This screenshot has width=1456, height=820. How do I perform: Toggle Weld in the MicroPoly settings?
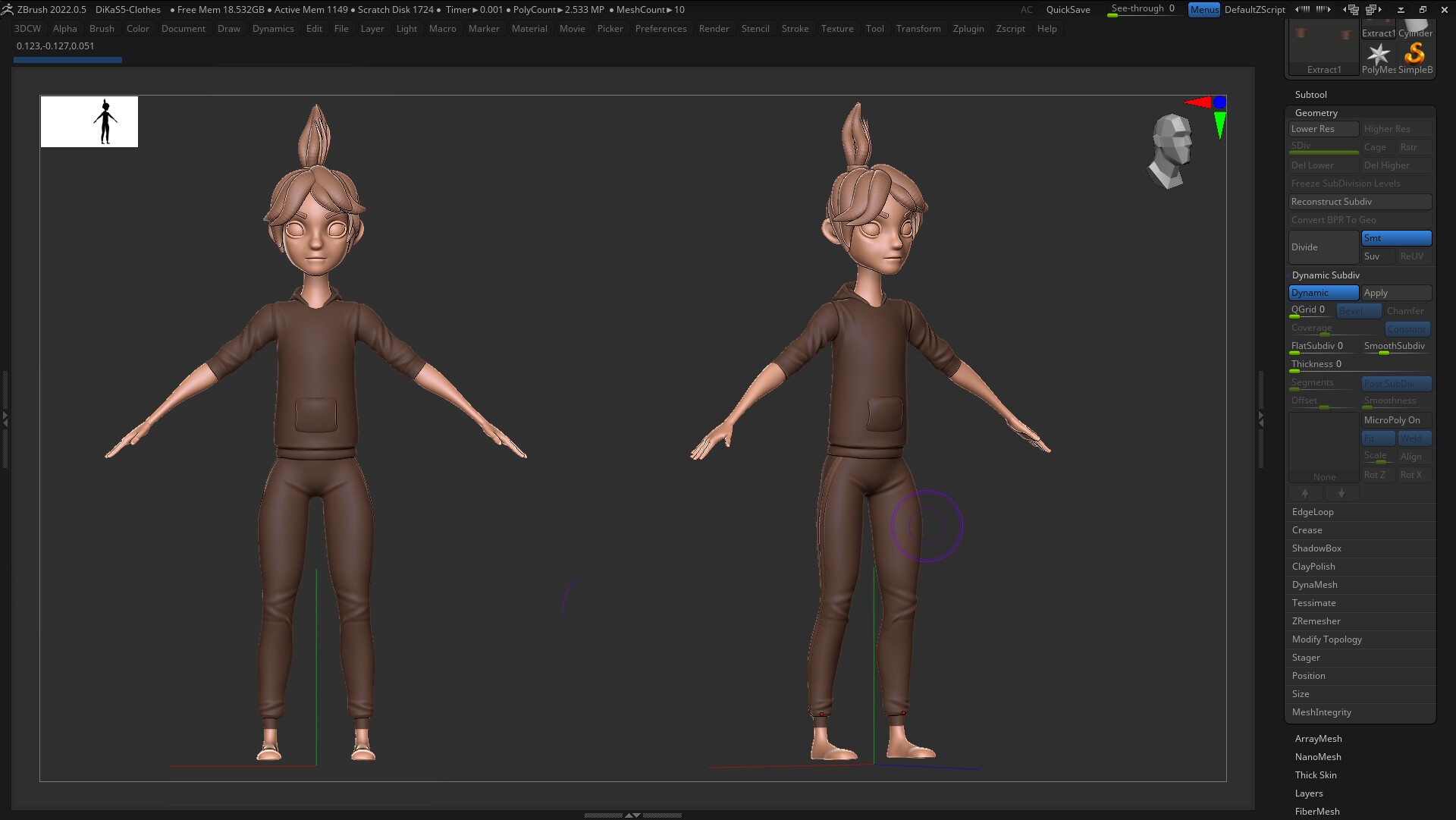(1414, 438)
